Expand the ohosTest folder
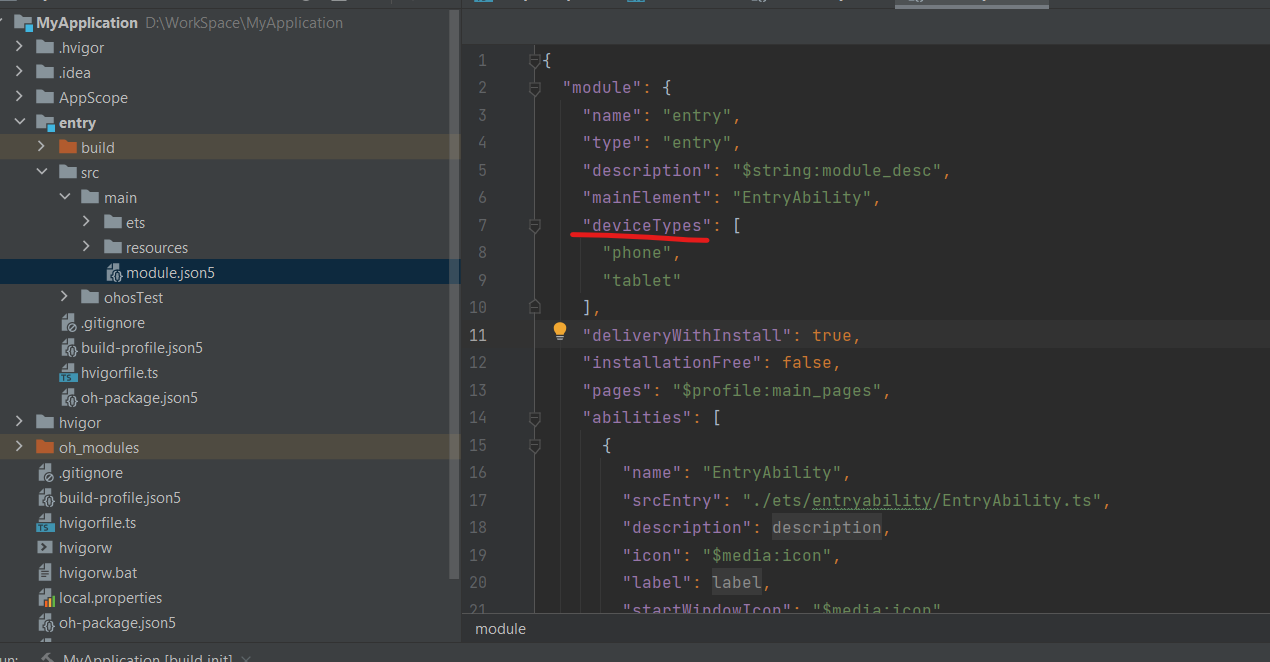 point(64,297)
